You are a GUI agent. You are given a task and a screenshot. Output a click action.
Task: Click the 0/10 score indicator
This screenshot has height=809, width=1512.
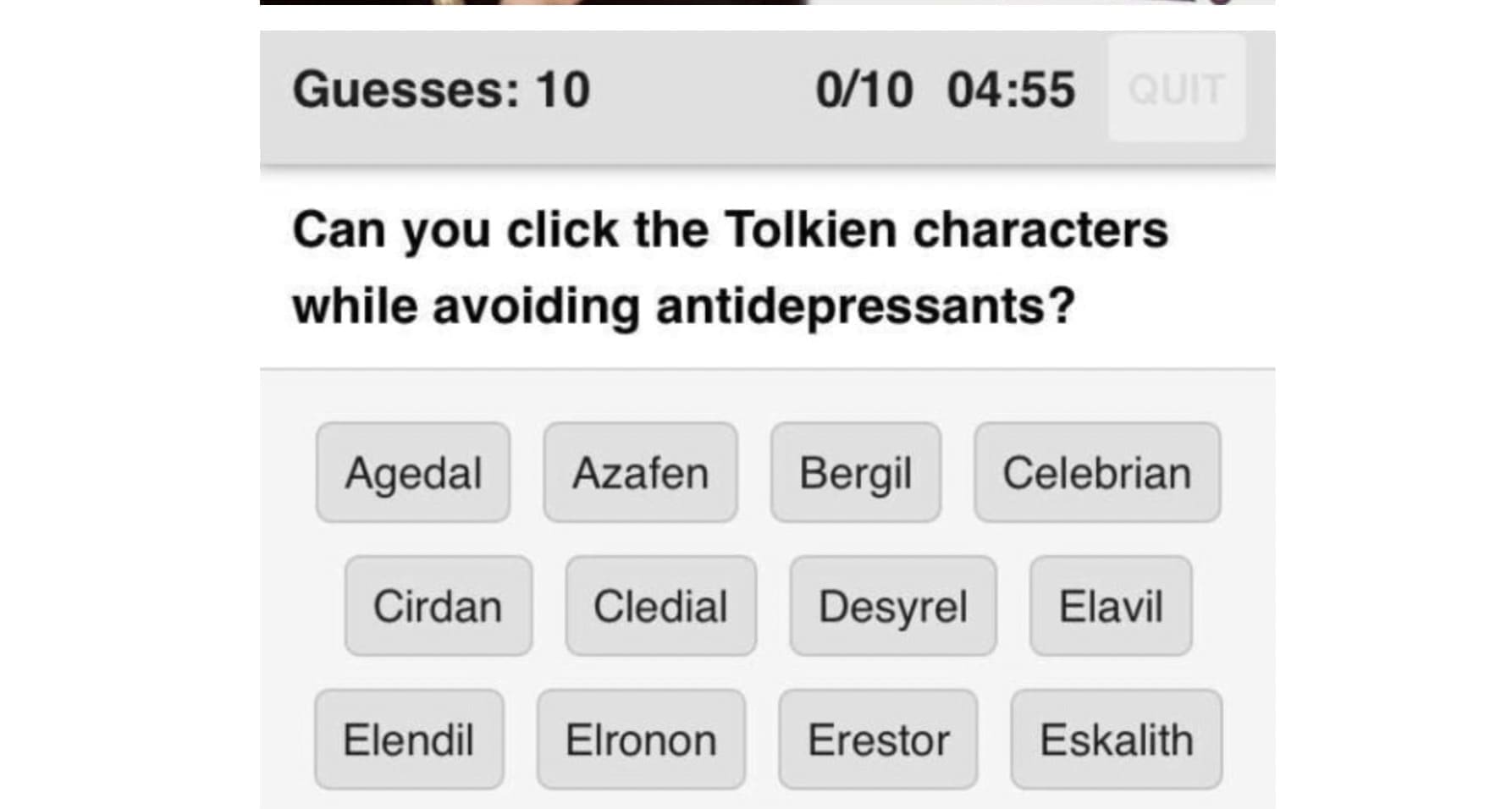(x=864, y=90)
